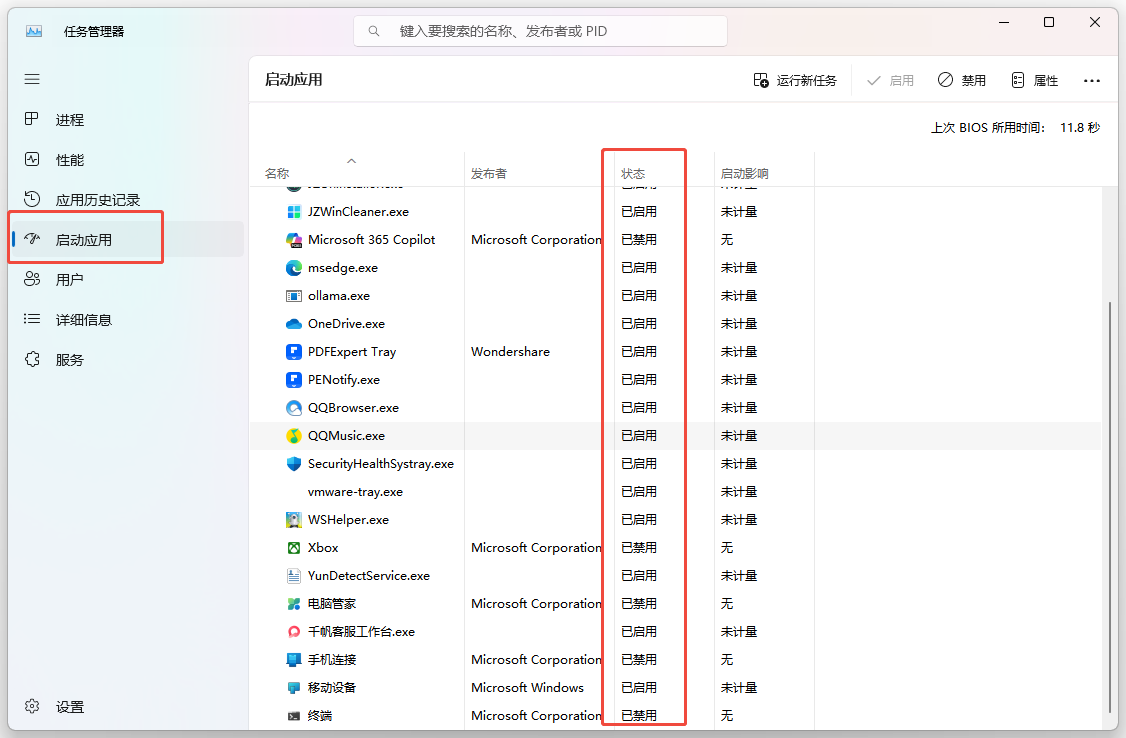Click 已启用 status of QQMusic.exe row
1126x738 pixels.
(x=639, y=436)
